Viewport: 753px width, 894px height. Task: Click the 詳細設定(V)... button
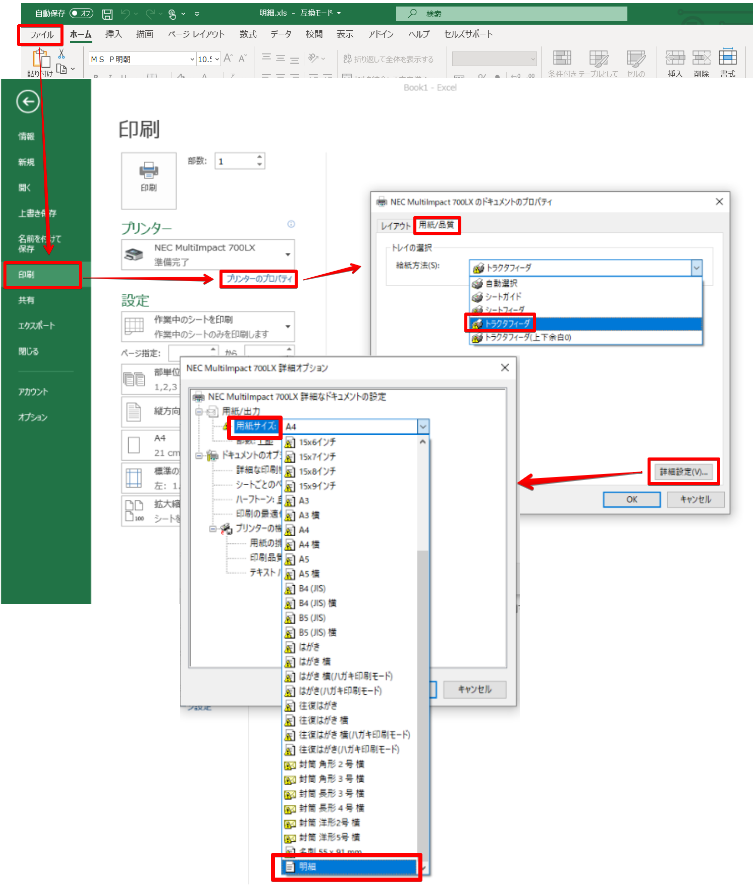pos(683,472)
